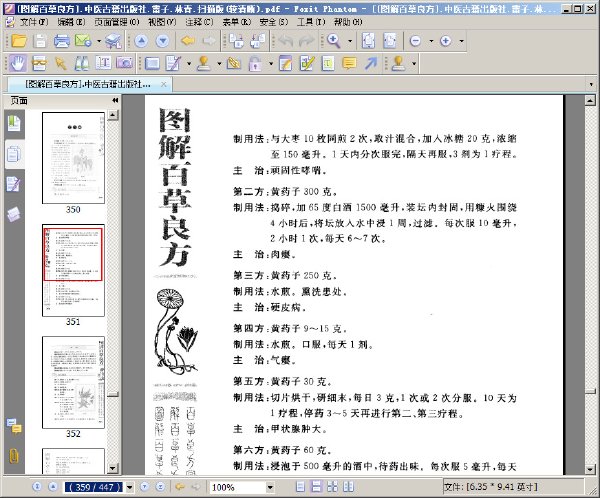This screenshot has height=498, width=600.
Task: Collapse the 页面 panel with double arrow
Action: [115, 100]
